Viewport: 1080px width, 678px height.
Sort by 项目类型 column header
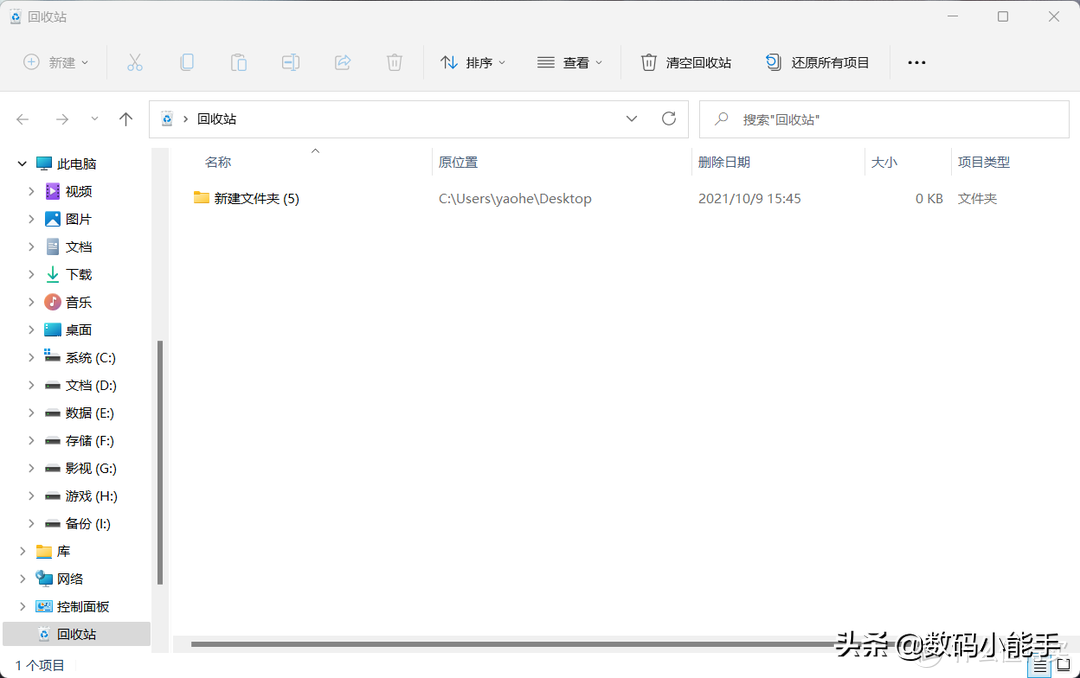tap(984, 162)
